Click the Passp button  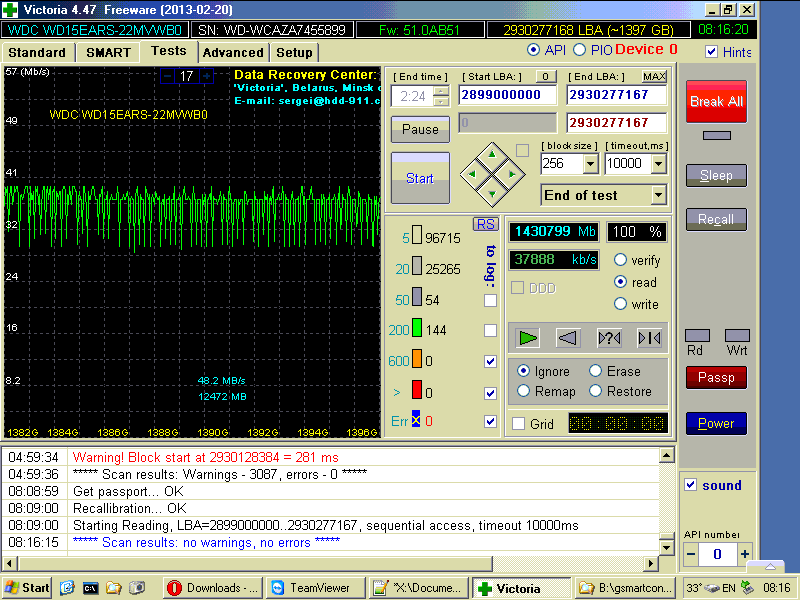pos(716,378)
